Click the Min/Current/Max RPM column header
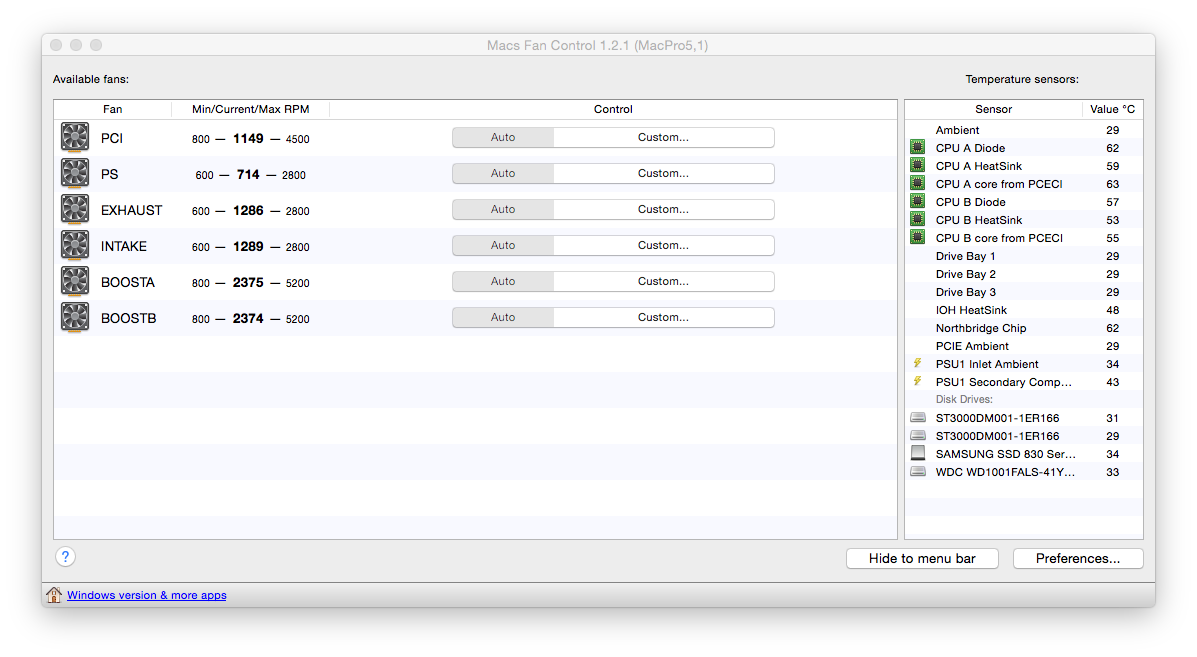This screenshot has width=1197, height=657. coord(250,109)
